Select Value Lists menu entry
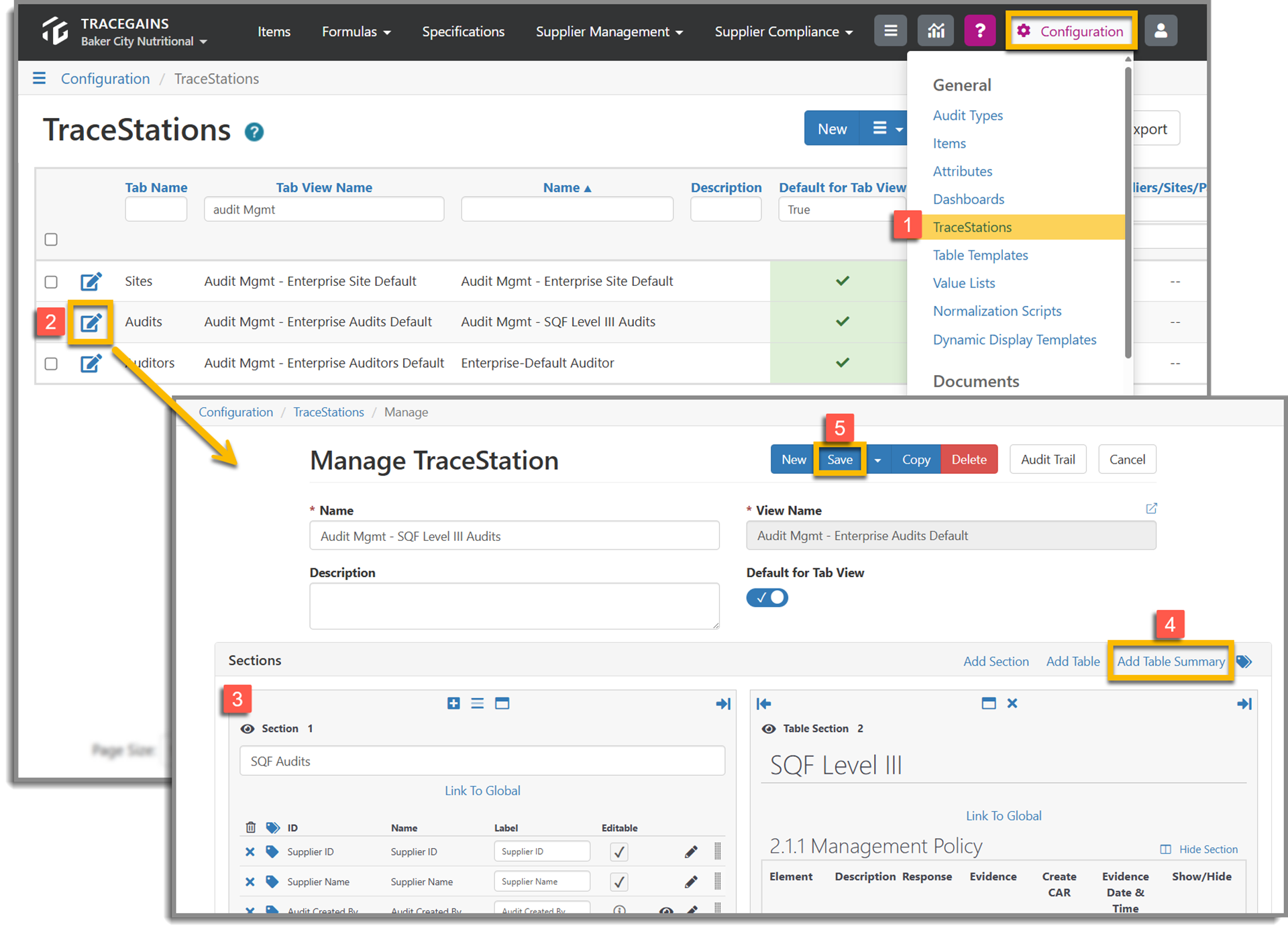The height and width of the screenshot is (932, 1288). 963,283
